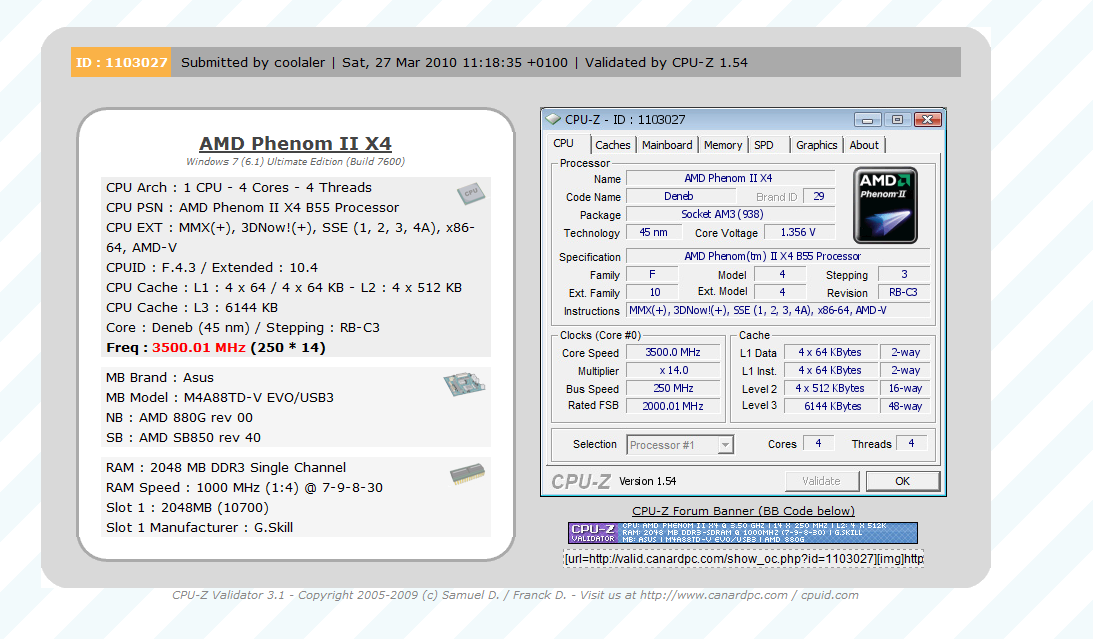Click the Cores count value field

(x=818, y=443)
